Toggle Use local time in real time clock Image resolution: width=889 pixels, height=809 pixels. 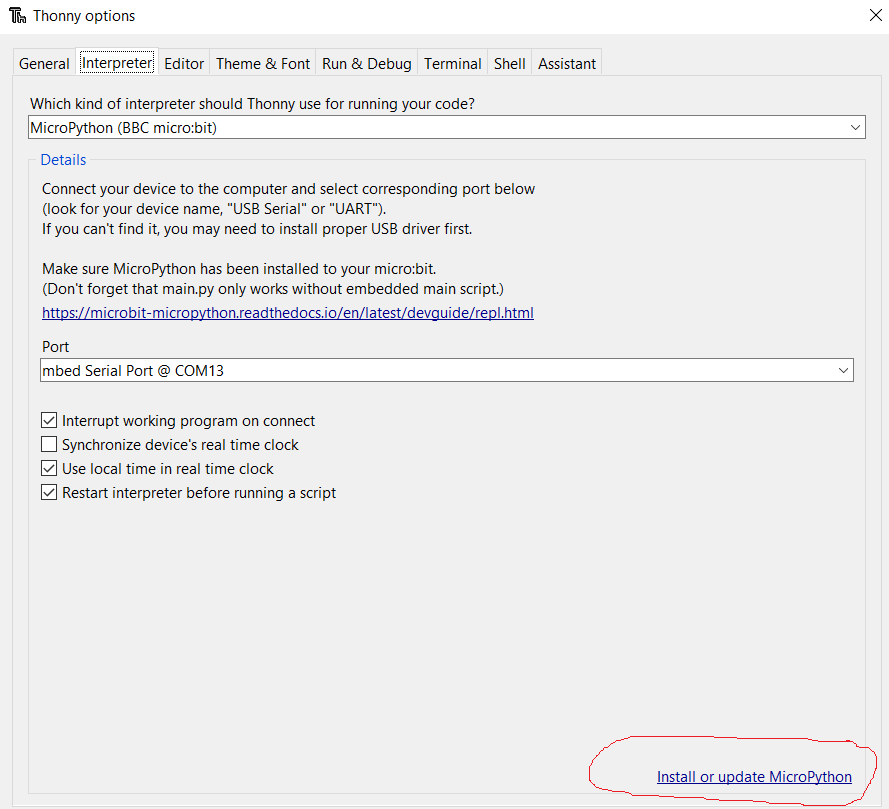[x=49, y=469]
